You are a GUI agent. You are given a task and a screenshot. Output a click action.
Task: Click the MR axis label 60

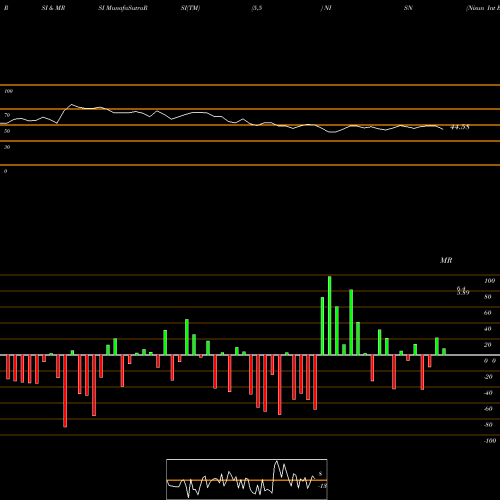(488, 313)
